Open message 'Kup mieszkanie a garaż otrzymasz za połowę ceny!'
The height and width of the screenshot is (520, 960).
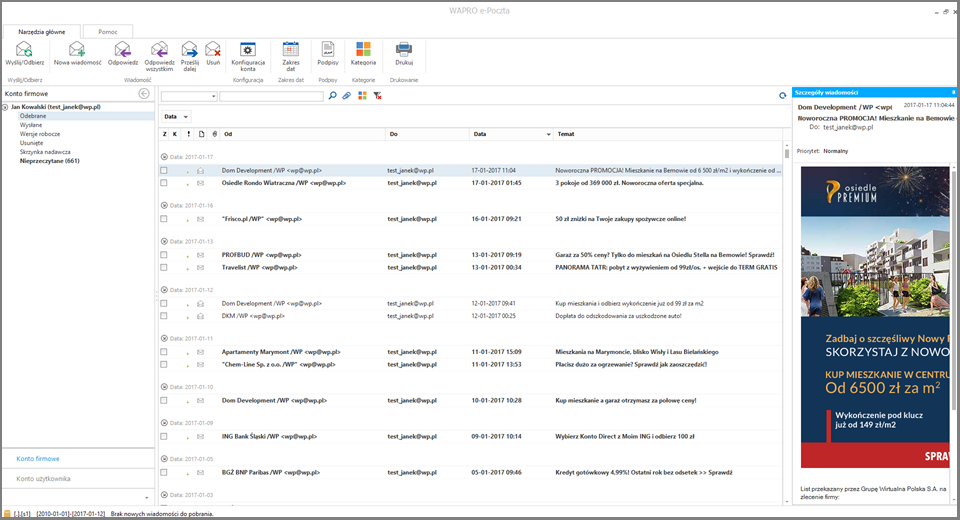626,401
